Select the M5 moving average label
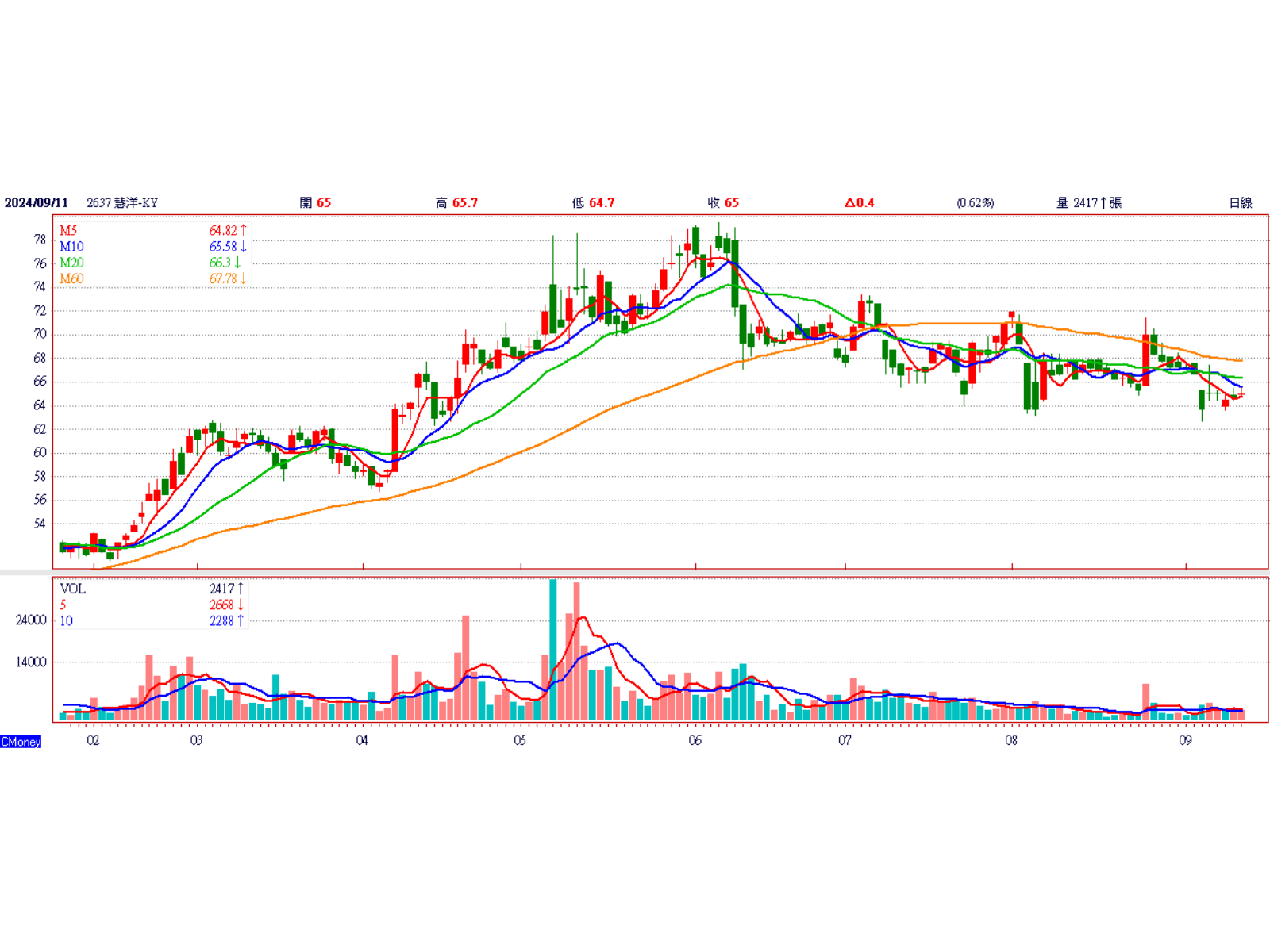This screenshot has width=1270, height=952. click(x=68, y=230)
